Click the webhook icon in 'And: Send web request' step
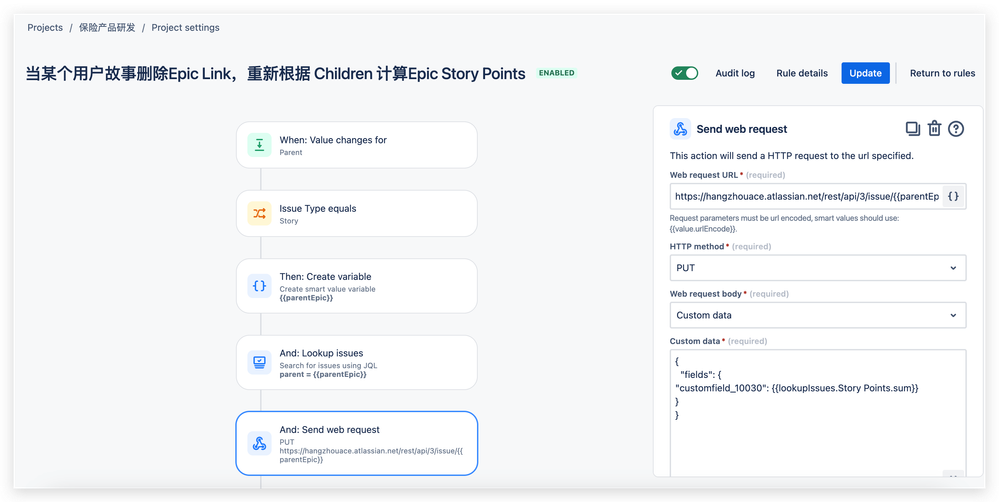This screenshot has width=999, height=502. point(259,443)
